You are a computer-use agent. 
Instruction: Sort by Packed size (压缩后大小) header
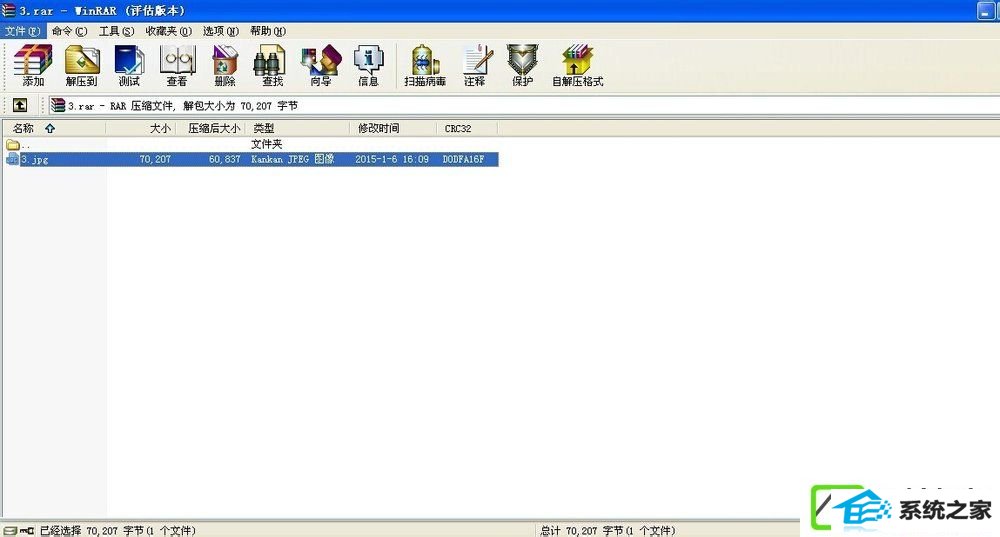pos(210,128)
